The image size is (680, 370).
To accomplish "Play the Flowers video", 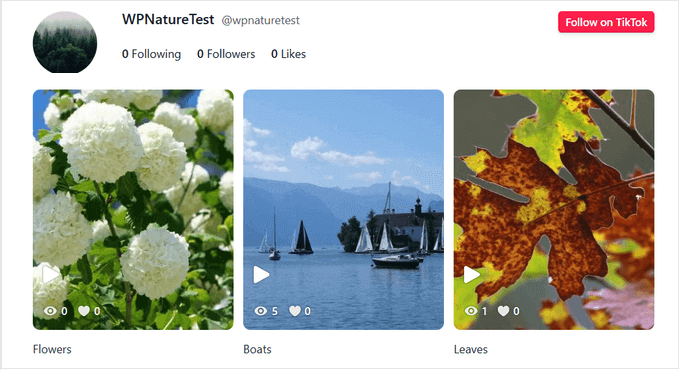I will click(x=50, y=274).
